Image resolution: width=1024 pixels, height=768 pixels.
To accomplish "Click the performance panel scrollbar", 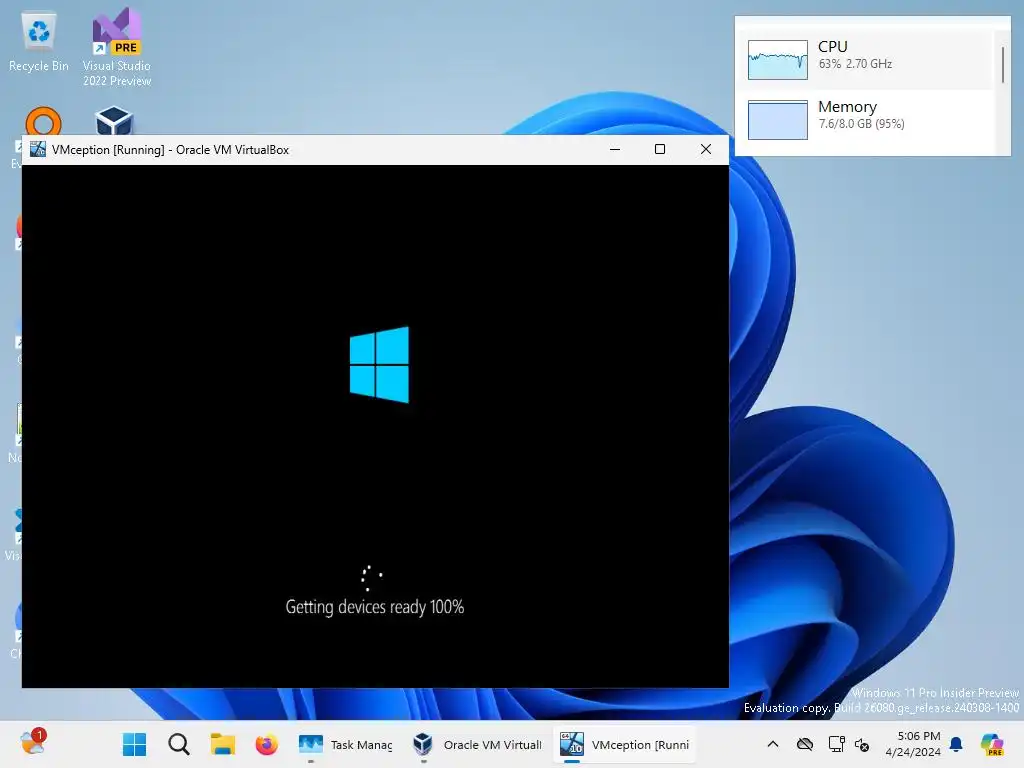I will [1002, 65].
